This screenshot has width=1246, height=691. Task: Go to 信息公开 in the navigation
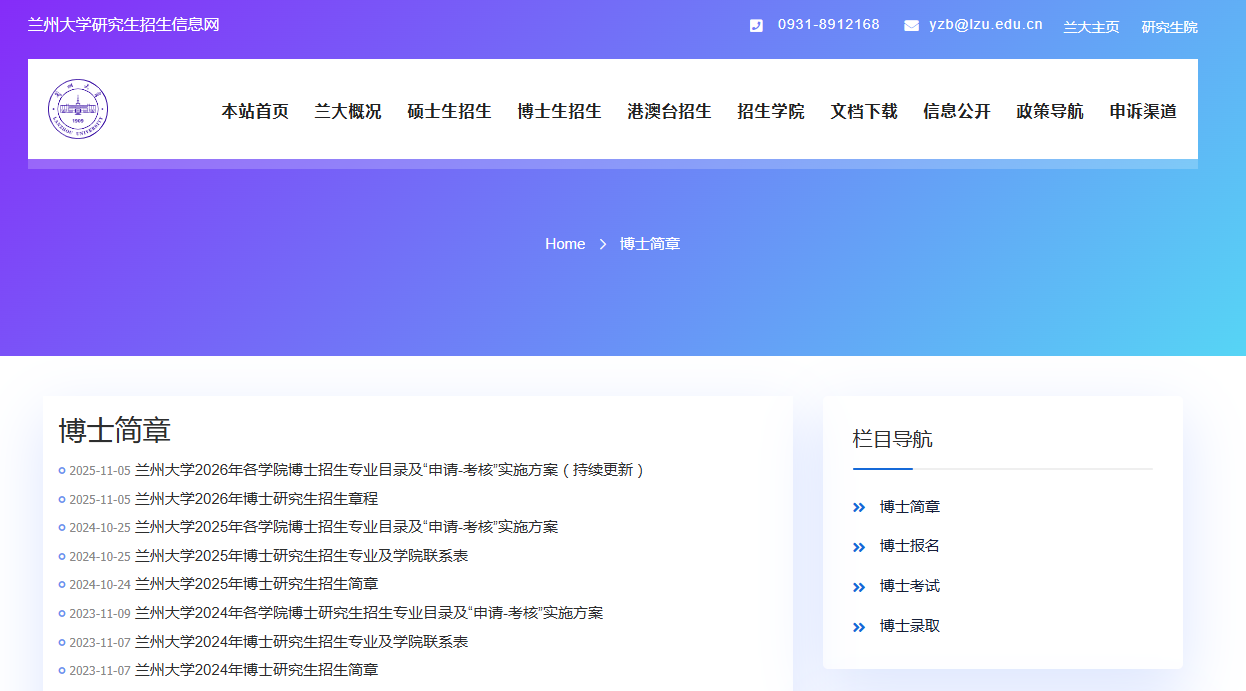[x=956, y=111]
